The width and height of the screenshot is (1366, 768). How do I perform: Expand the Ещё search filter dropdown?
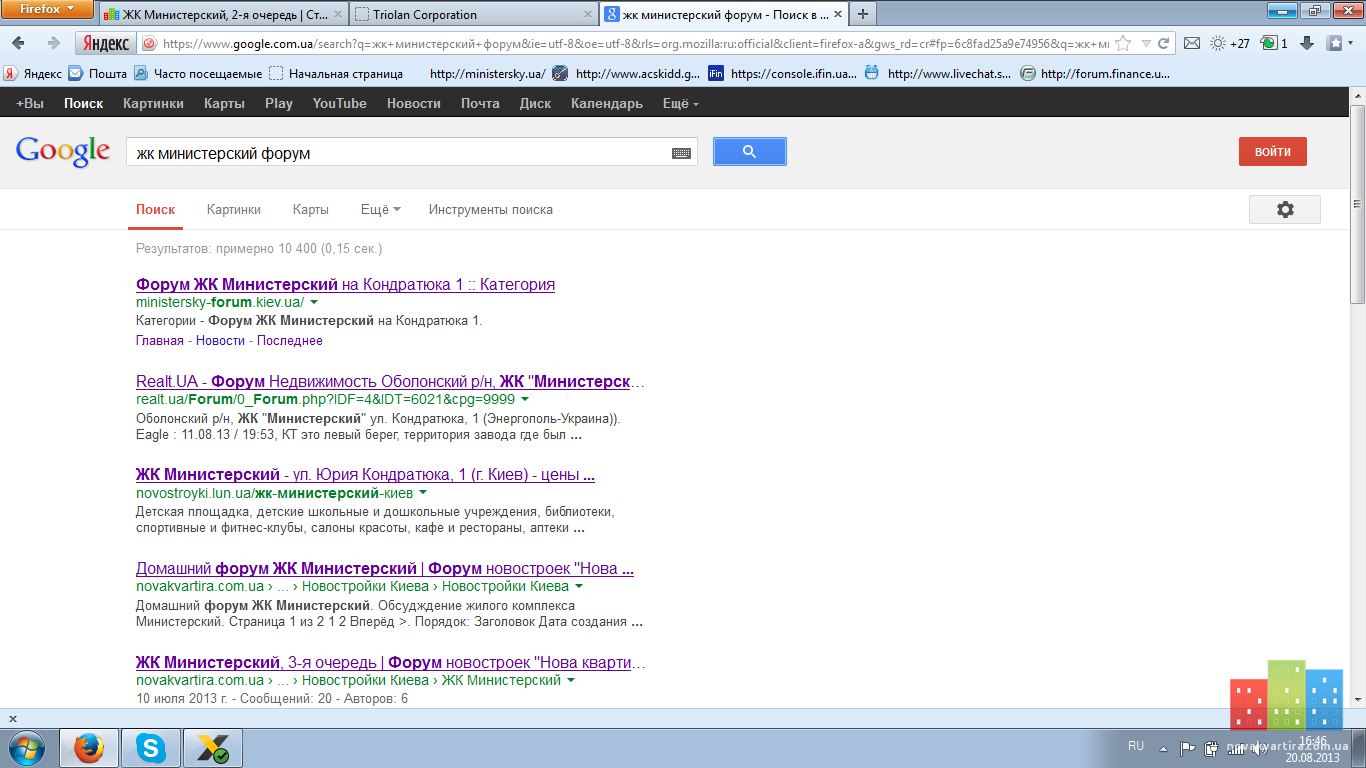coord(380,209)
